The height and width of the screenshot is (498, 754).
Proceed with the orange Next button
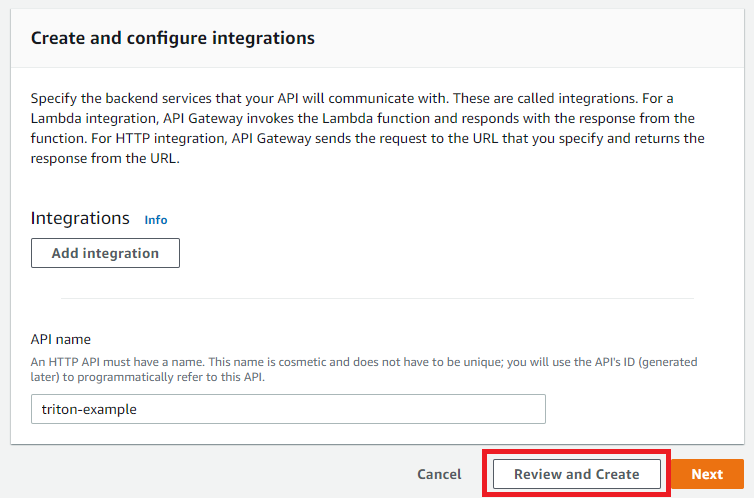[x=707, y=474]
